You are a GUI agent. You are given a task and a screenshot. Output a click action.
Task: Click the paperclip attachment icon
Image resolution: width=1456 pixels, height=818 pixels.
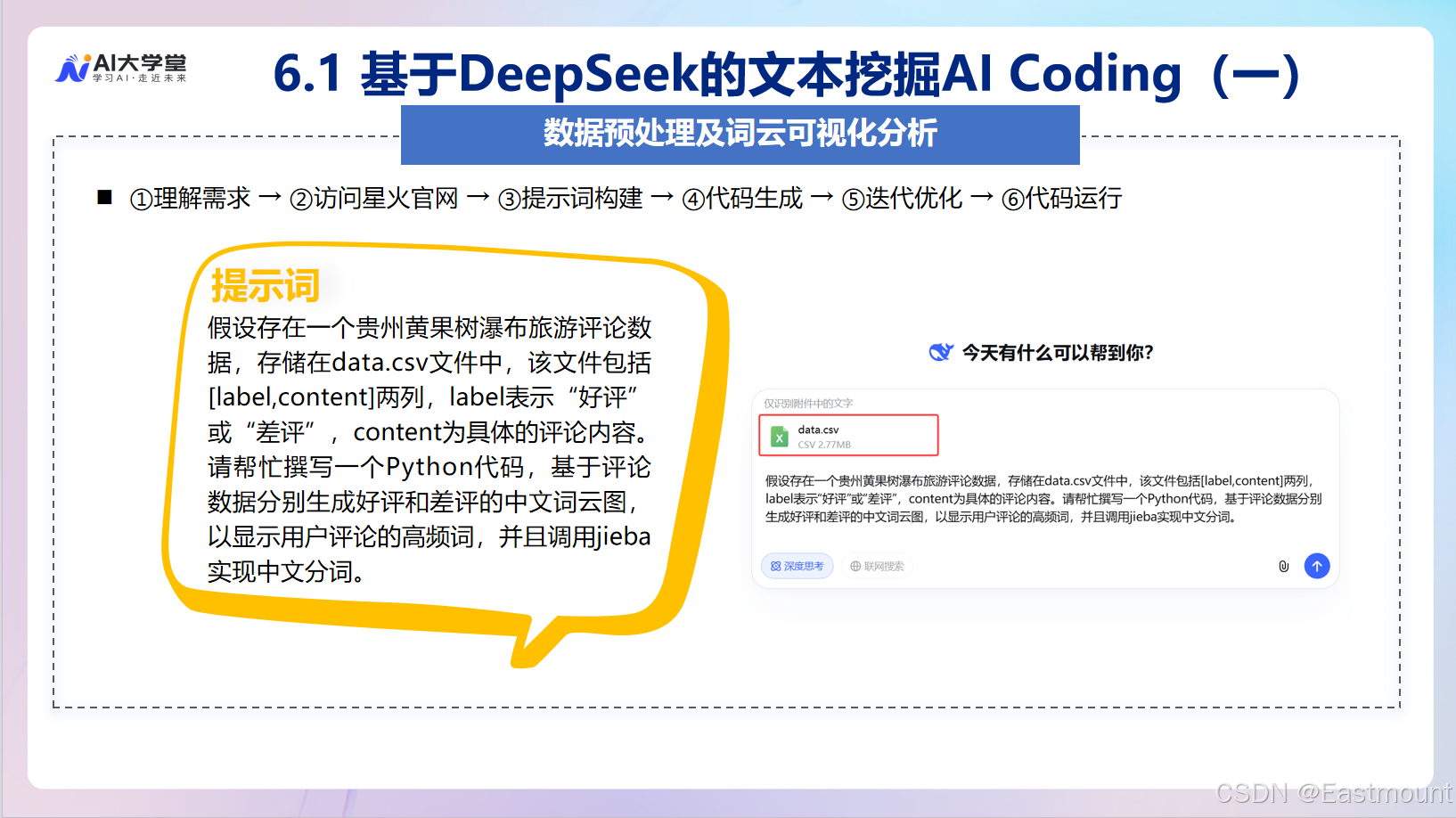coord(1283,566)
